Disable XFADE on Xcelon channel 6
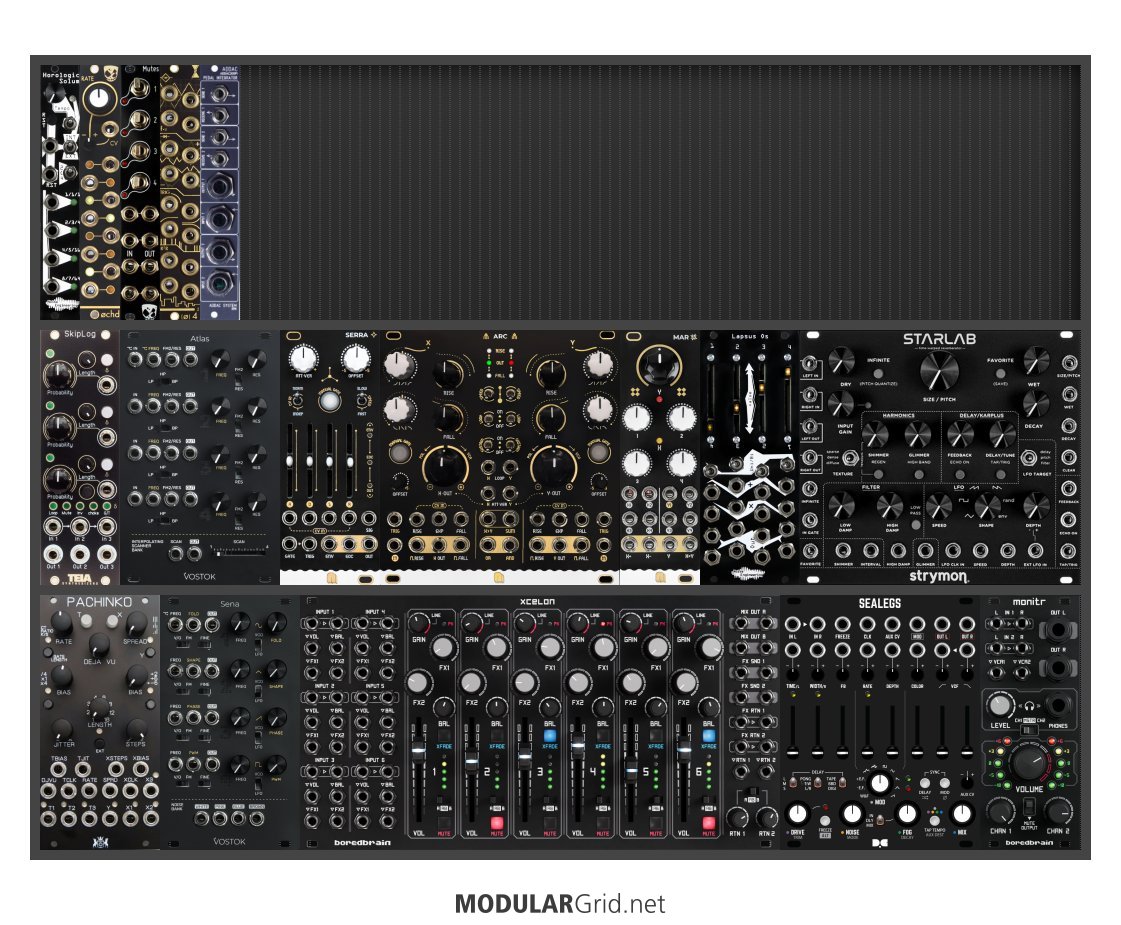The width and height of the screenshot is (1121, 925). pyautogui.click(x=708, y=735)
